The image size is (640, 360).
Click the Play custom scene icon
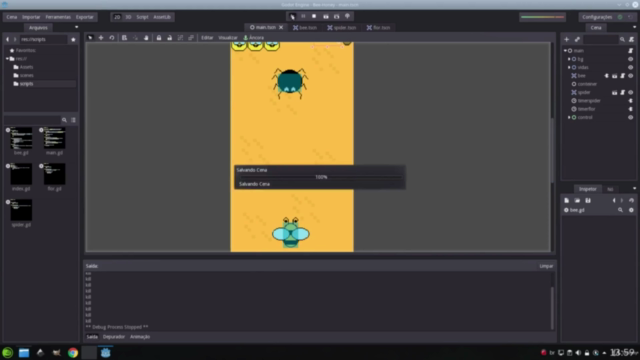336,16
